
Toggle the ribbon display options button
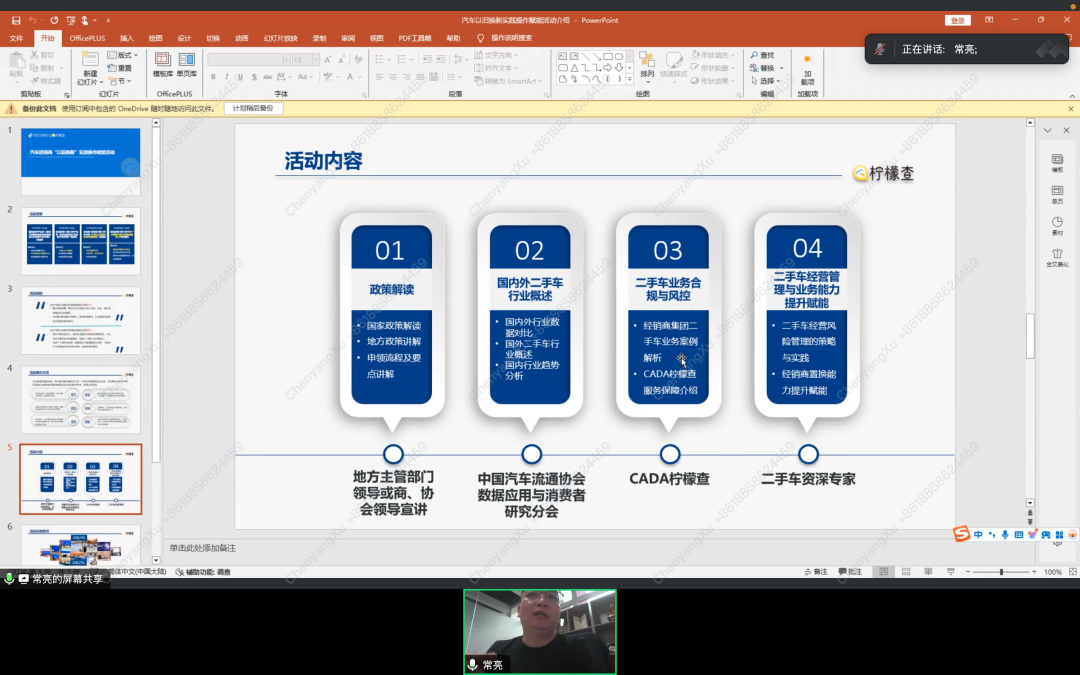(x=989, y=20)
